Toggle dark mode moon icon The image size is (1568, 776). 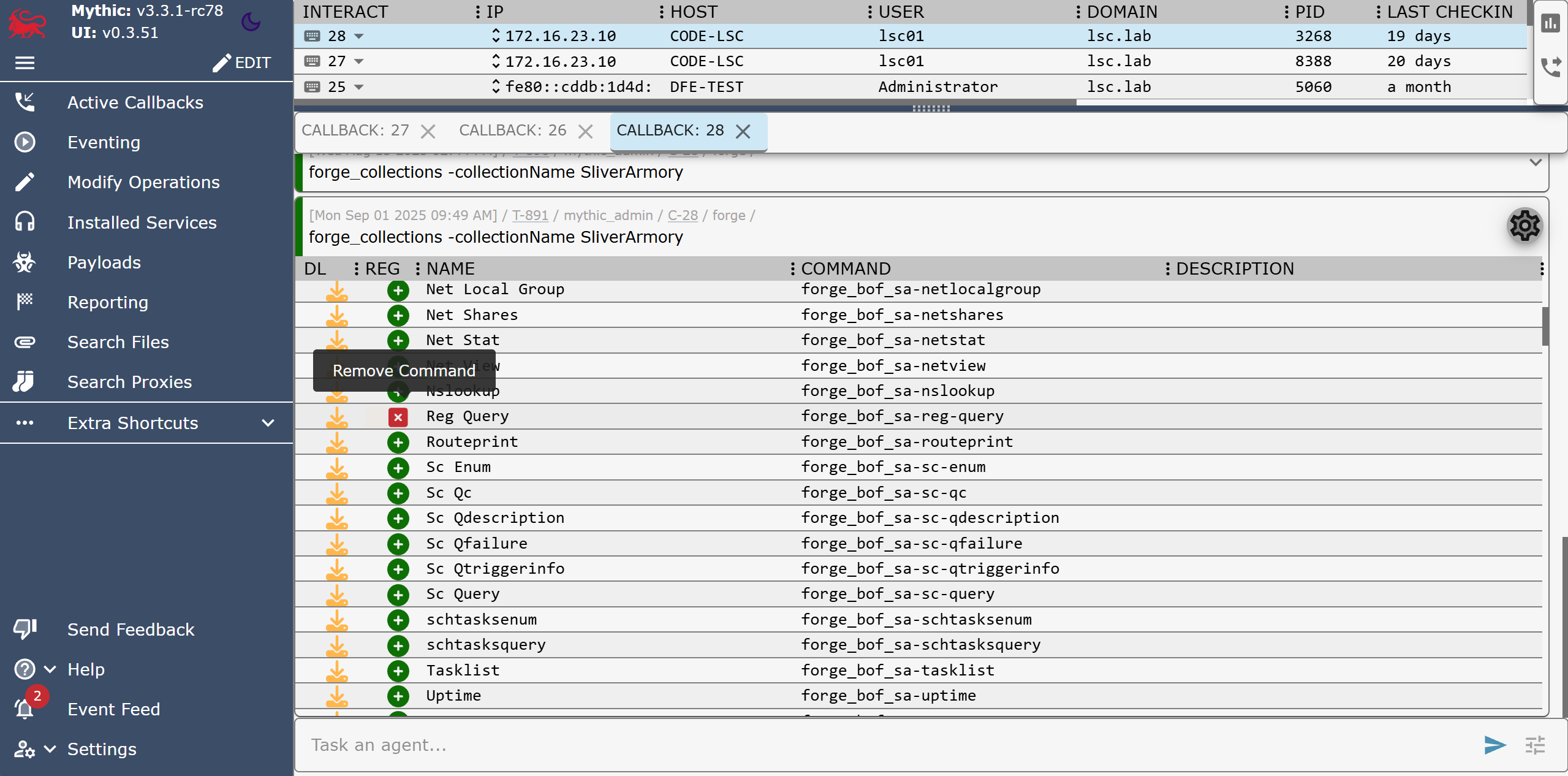coord(251,22)
